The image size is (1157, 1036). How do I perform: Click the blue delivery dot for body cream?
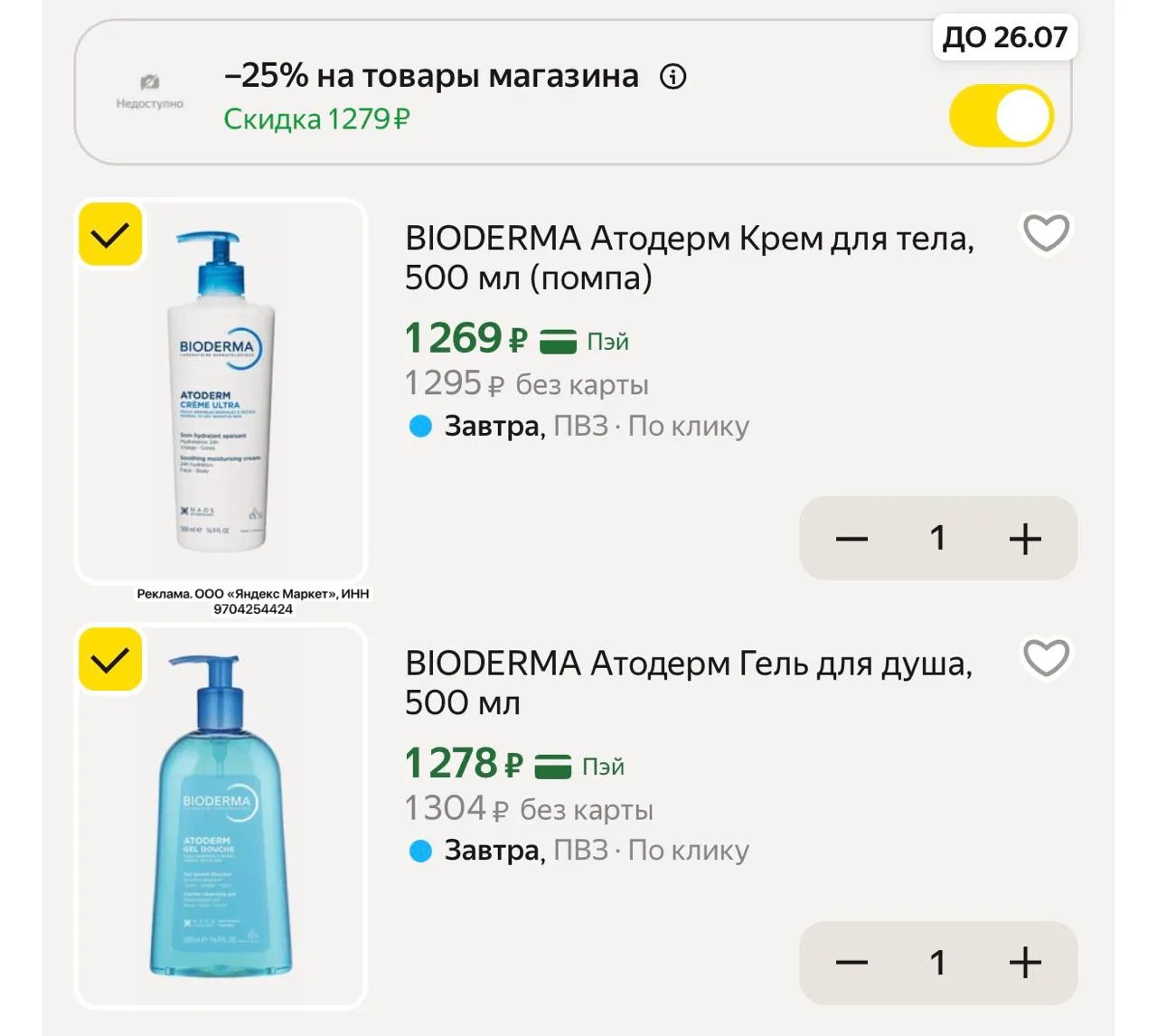click(420, 426)
